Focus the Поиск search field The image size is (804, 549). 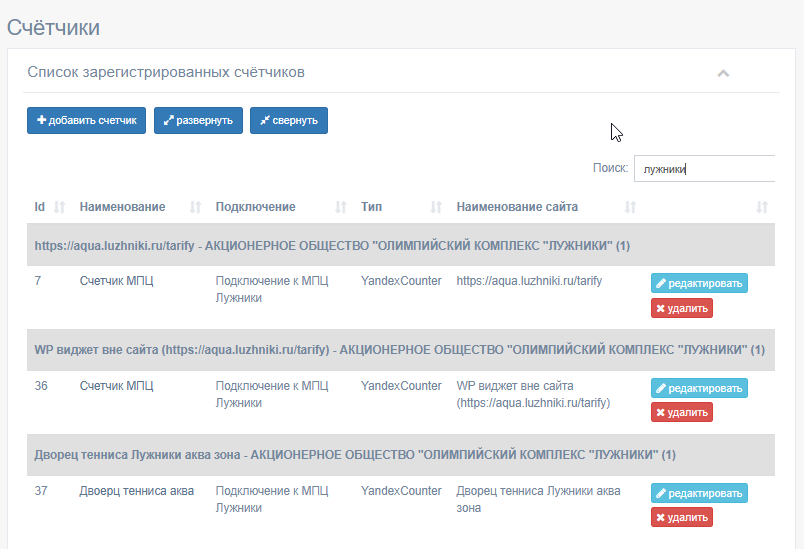point(704,169)
